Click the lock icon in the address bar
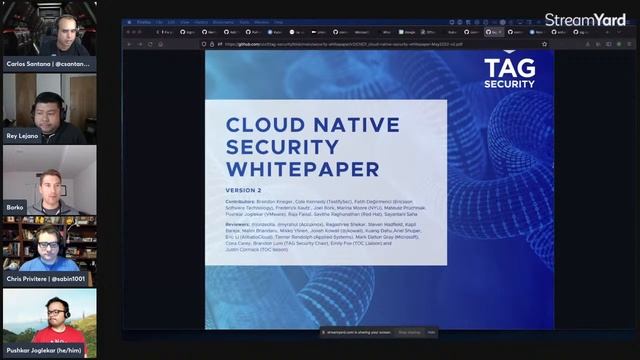This screenshot has width=640, height=360. 212,44
